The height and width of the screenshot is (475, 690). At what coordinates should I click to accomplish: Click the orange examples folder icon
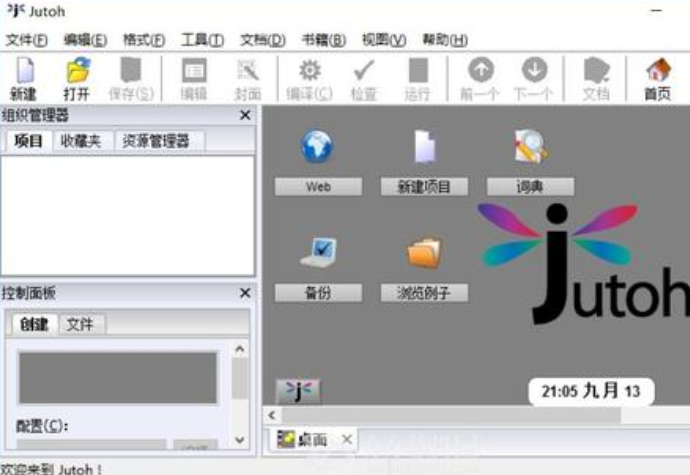point(424,252)
